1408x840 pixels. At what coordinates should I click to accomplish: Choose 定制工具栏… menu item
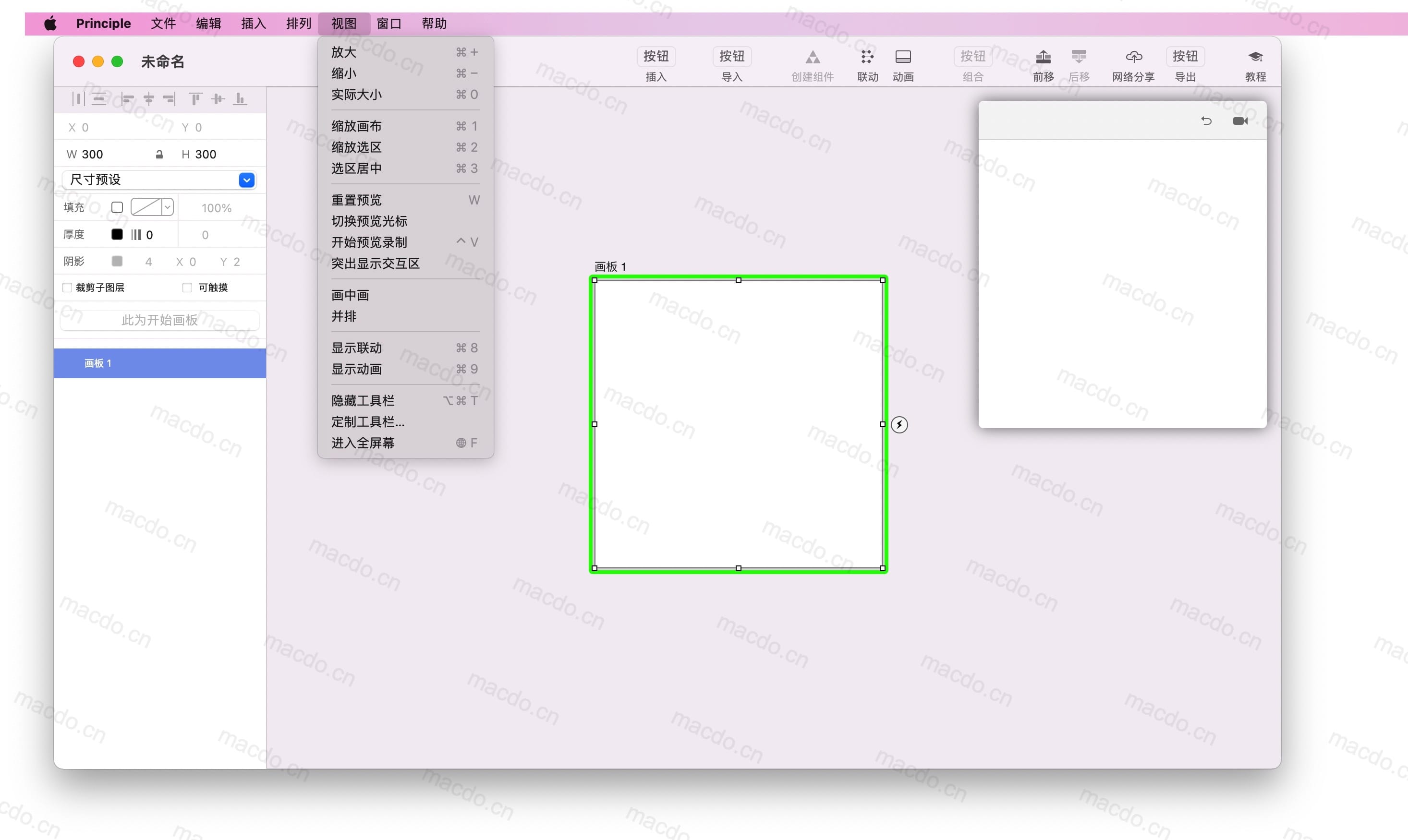pyautogui.click(x=405, y=422)
